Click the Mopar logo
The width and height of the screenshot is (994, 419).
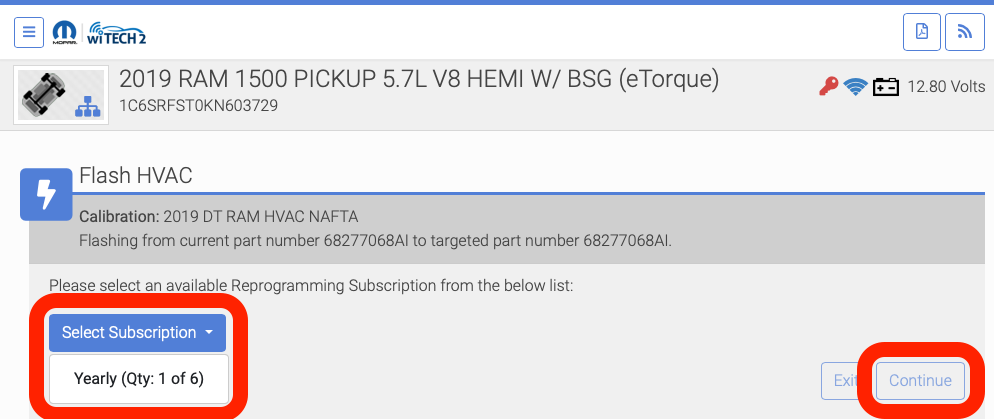point(66,32)
